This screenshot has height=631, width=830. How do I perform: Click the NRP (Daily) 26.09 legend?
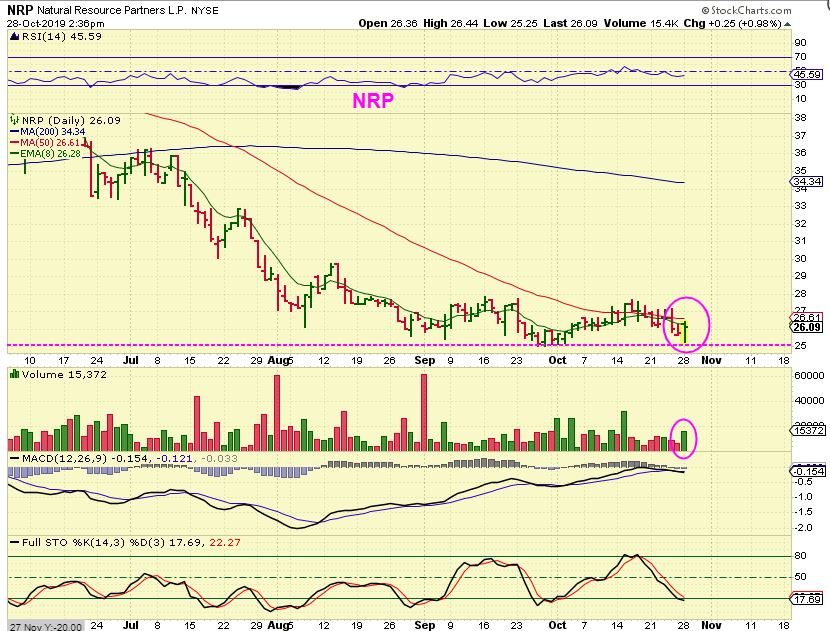tap(71, 120)
